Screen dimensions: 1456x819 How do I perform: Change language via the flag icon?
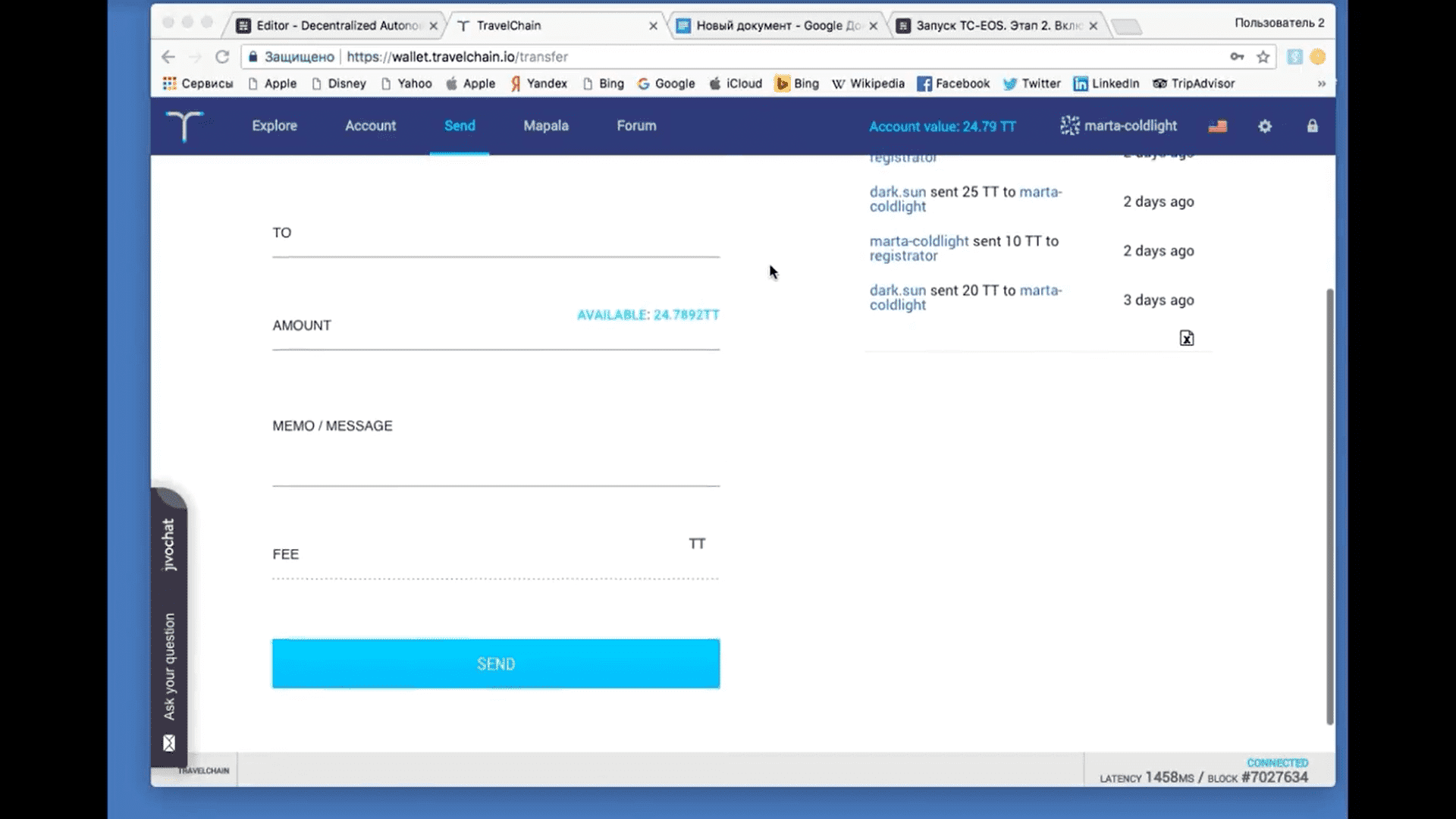1218,127
